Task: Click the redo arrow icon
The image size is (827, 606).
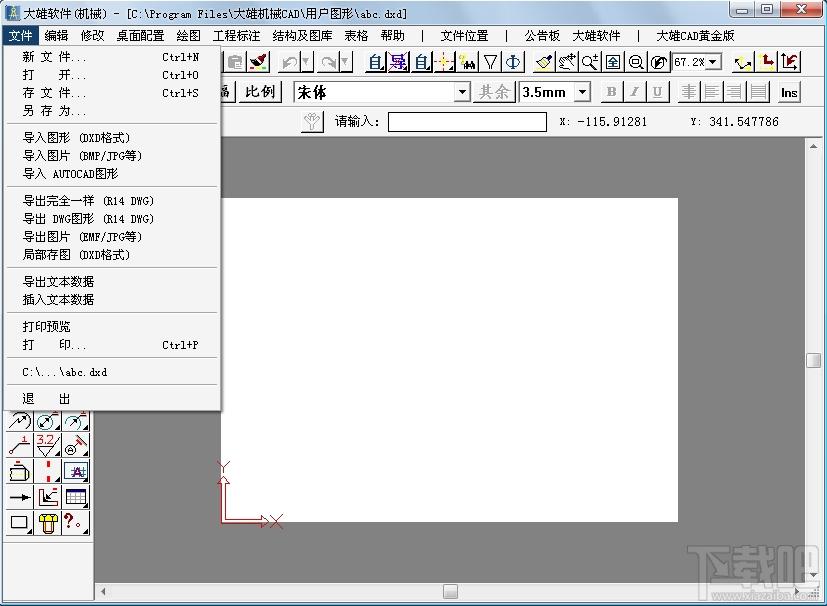Action: 329,62
